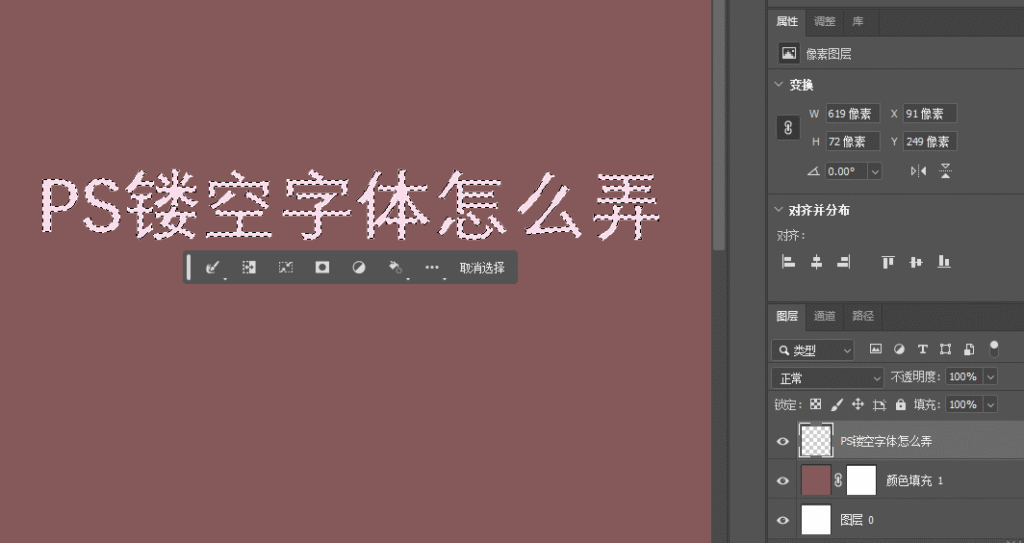
Task: Switch to the 属性 tab
Action: pos(787,22)
